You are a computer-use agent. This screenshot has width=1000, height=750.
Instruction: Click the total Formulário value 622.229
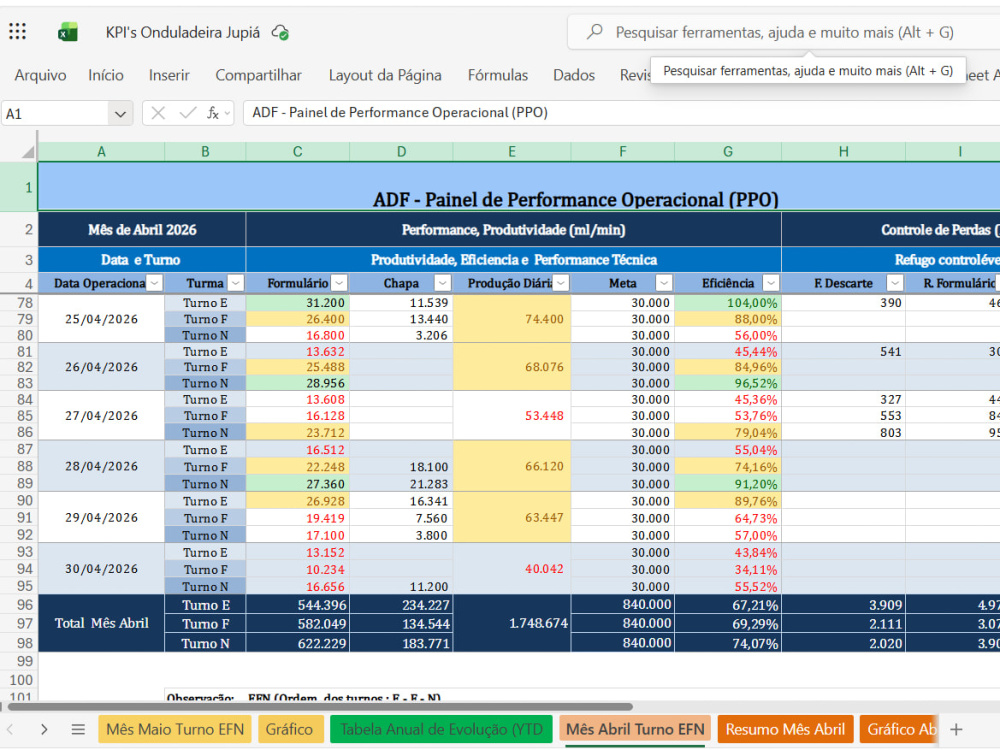click(298, 643)
